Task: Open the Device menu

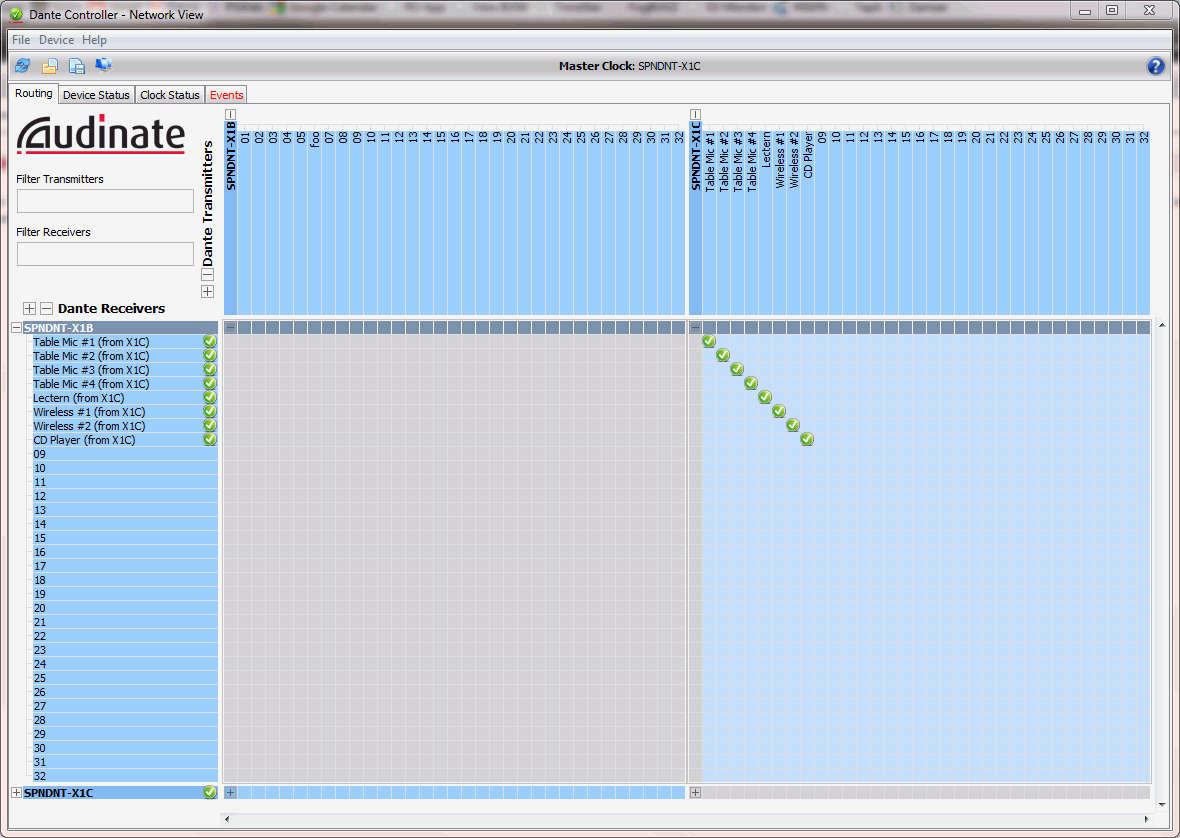Action: (x=56, y=39)
